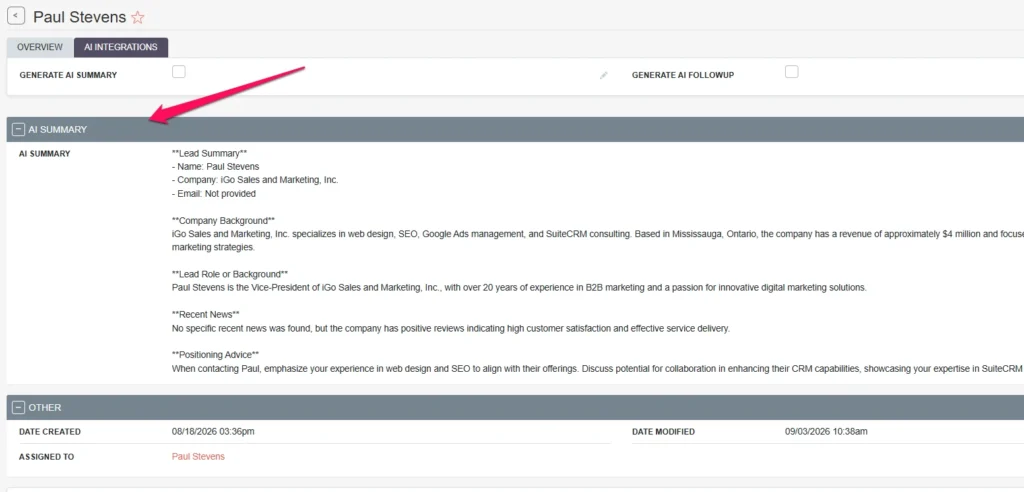Enable the Generate AI Followup checkbox

point(792,72)
